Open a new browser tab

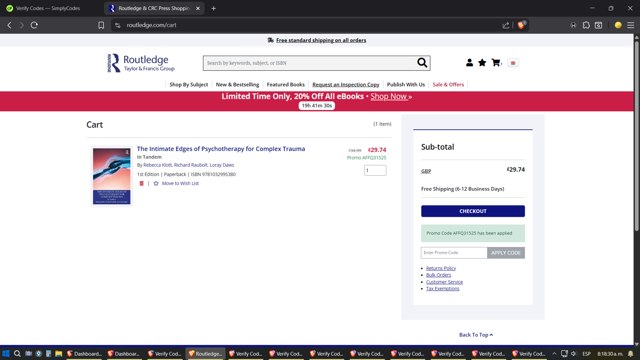(x=213, y=8)
